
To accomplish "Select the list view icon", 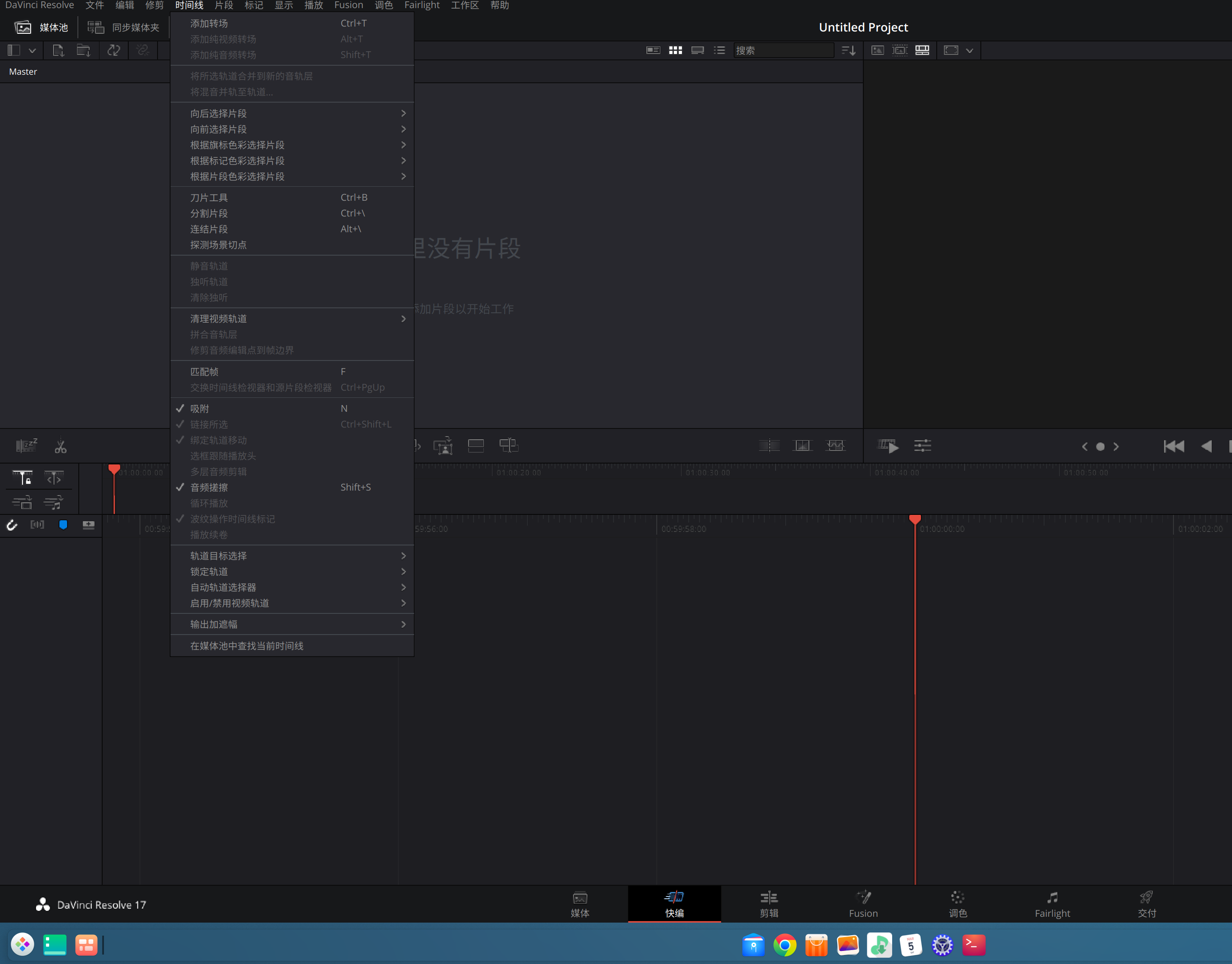I will click(719, 50).
